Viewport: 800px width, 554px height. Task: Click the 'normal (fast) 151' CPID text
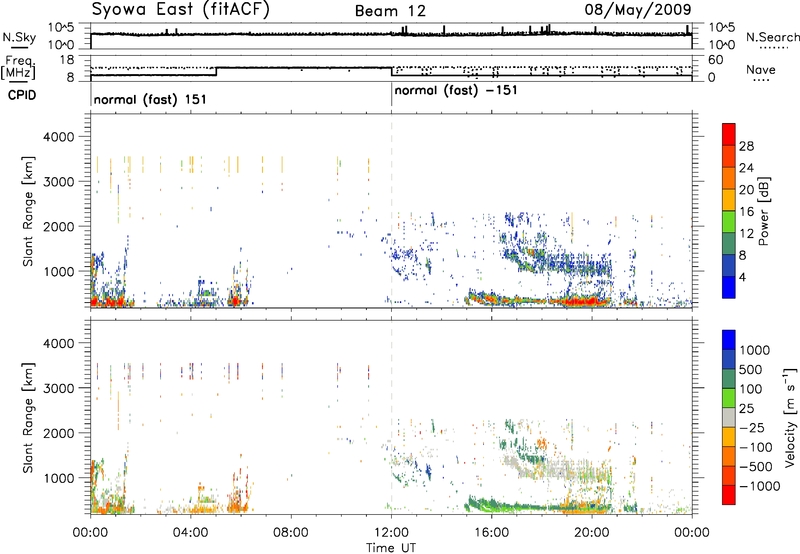coord(150,99)
